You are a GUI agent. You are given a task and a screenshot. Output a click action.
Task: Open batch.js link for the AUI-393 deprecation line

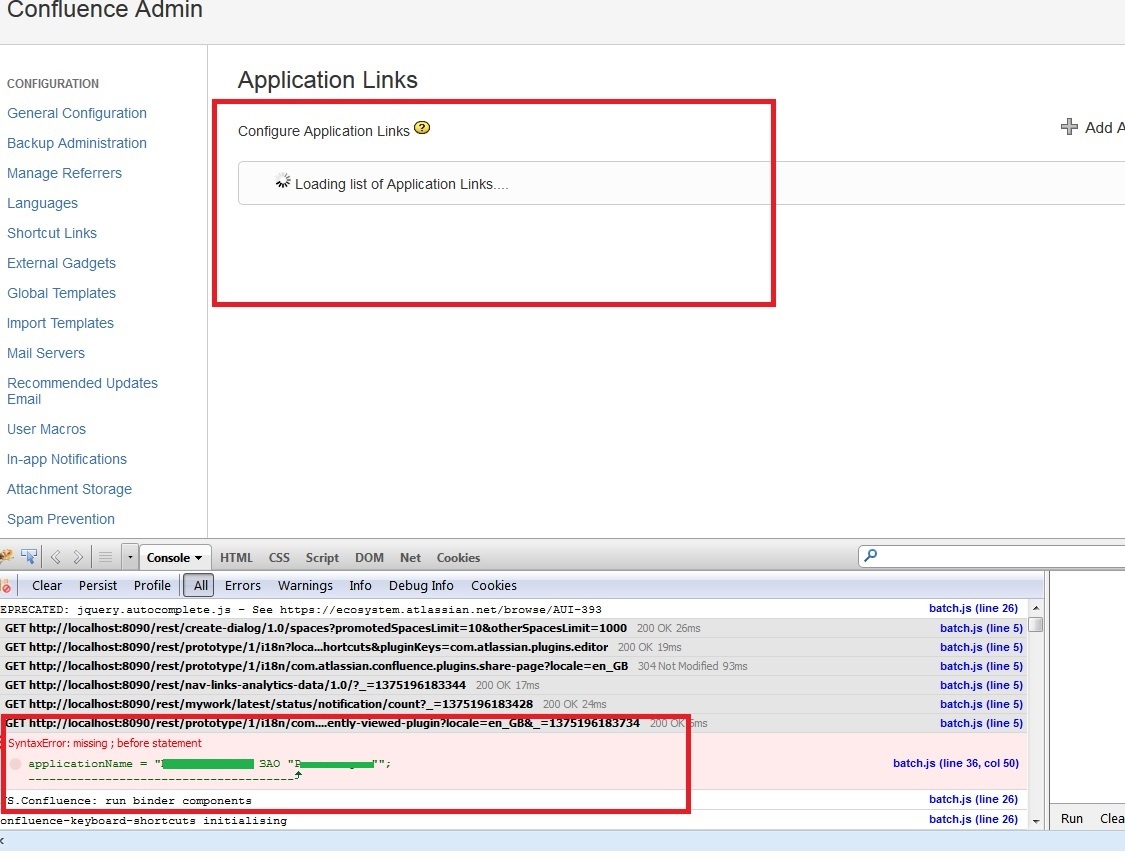(x=974, y=609)
